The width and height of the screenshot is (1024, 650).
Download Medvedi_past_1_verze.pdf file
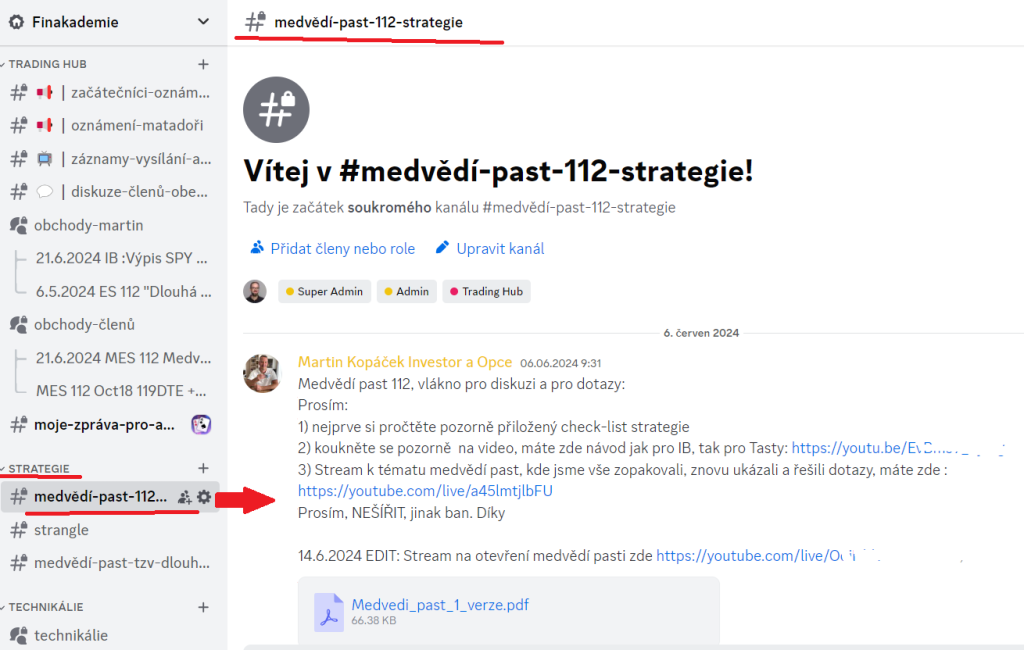[440, 604]
